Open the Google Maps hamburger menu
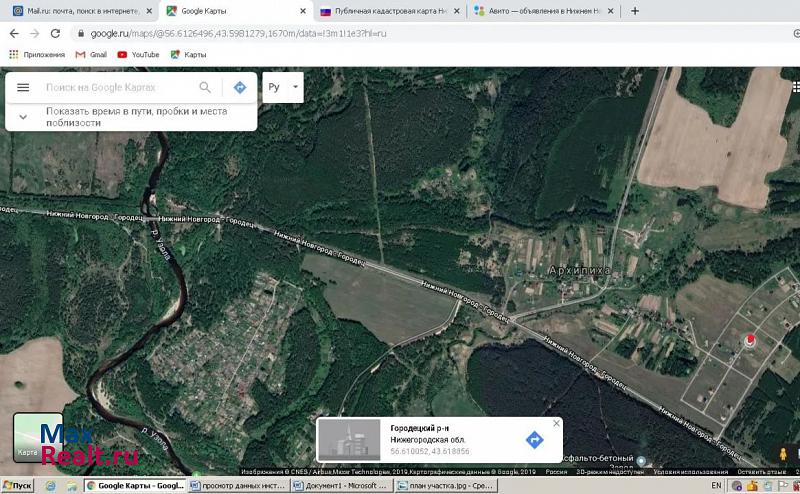 pos(23,88)
